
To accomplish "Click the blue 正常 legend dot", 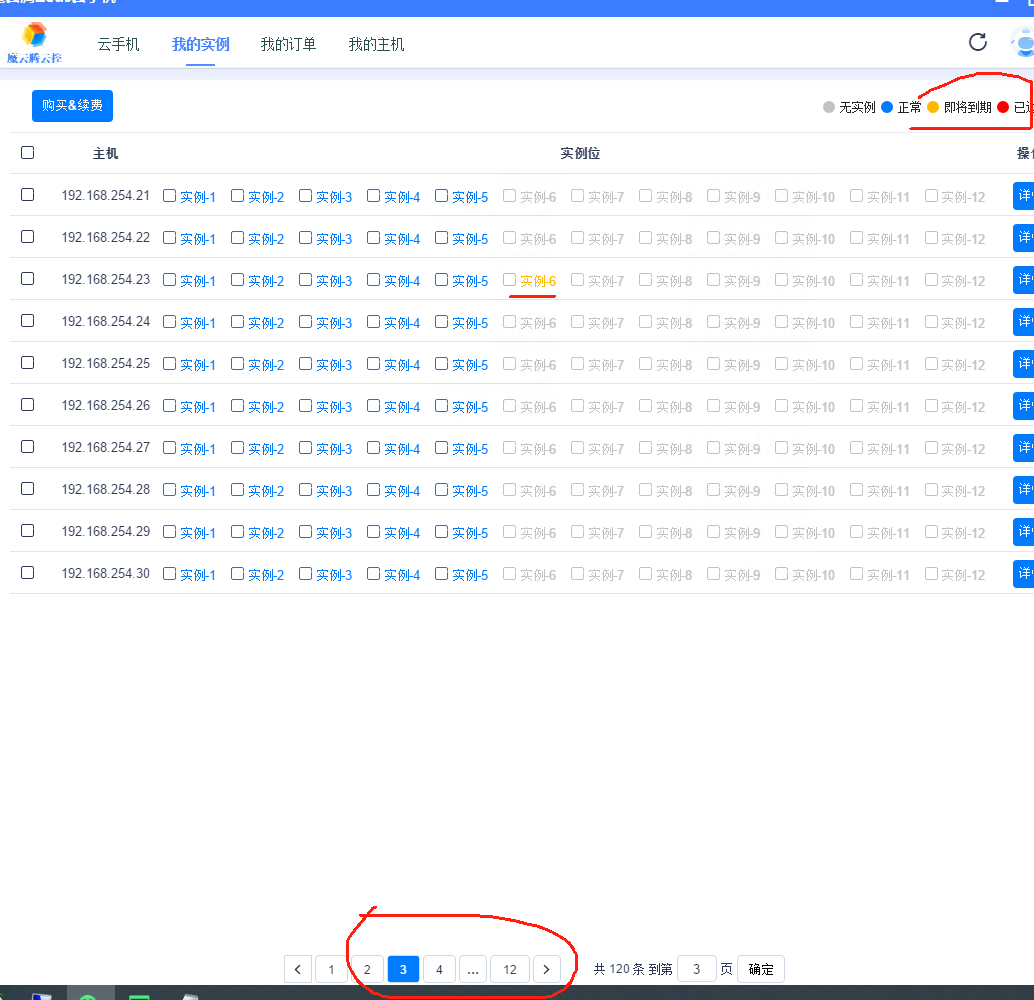I will click(887, 107).
